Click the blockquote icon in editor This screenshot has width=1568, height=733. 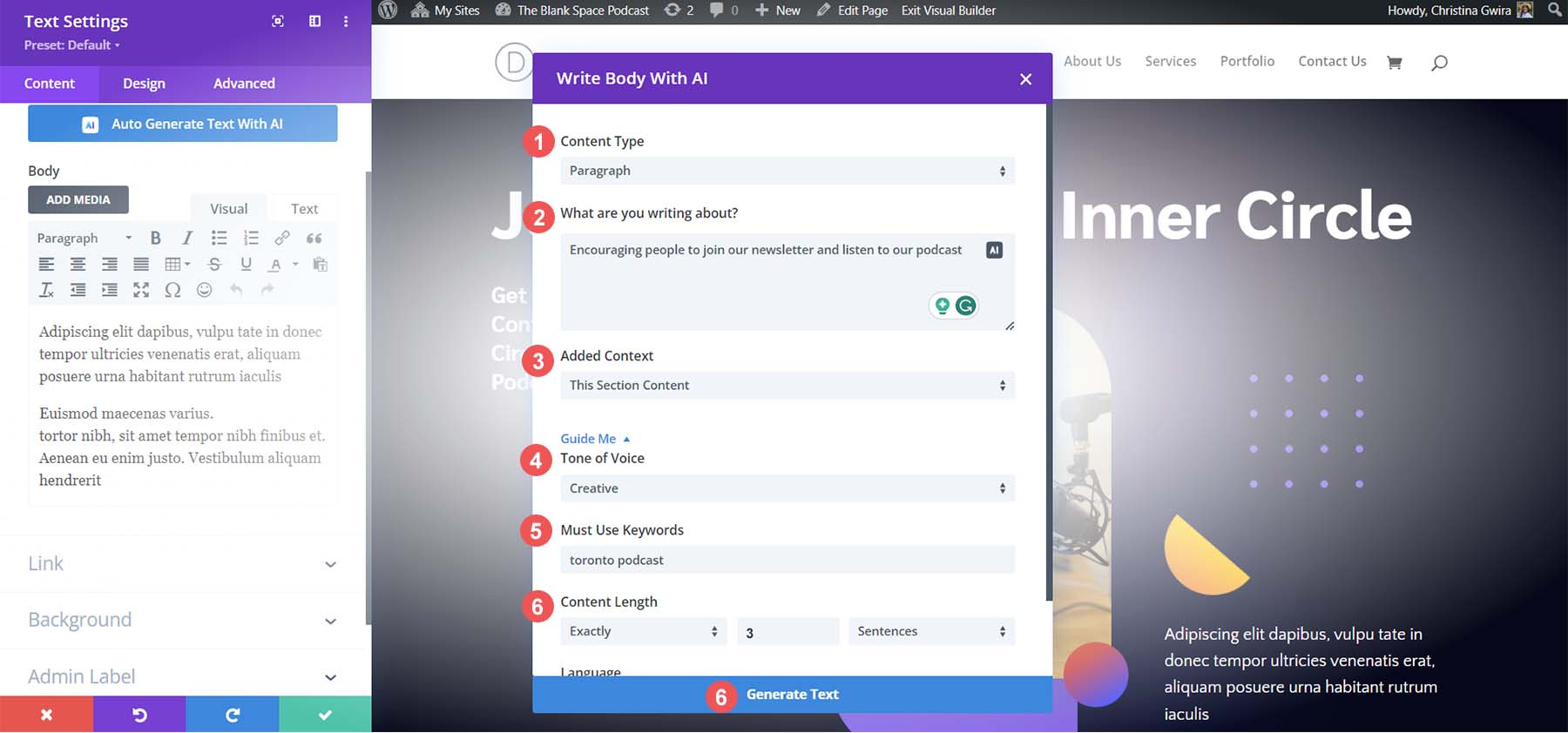[314, 238]
